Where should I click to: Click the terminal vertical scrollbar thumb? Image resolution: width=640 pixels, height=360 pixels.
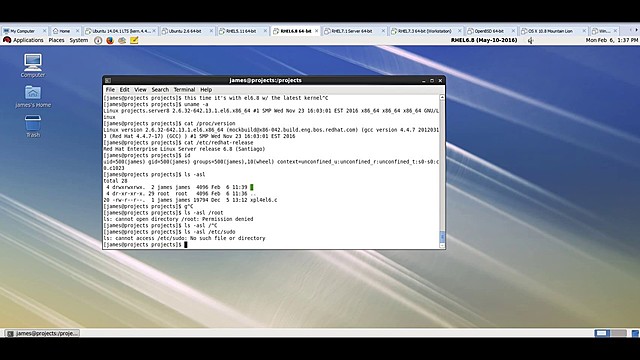tap(442, 236)
